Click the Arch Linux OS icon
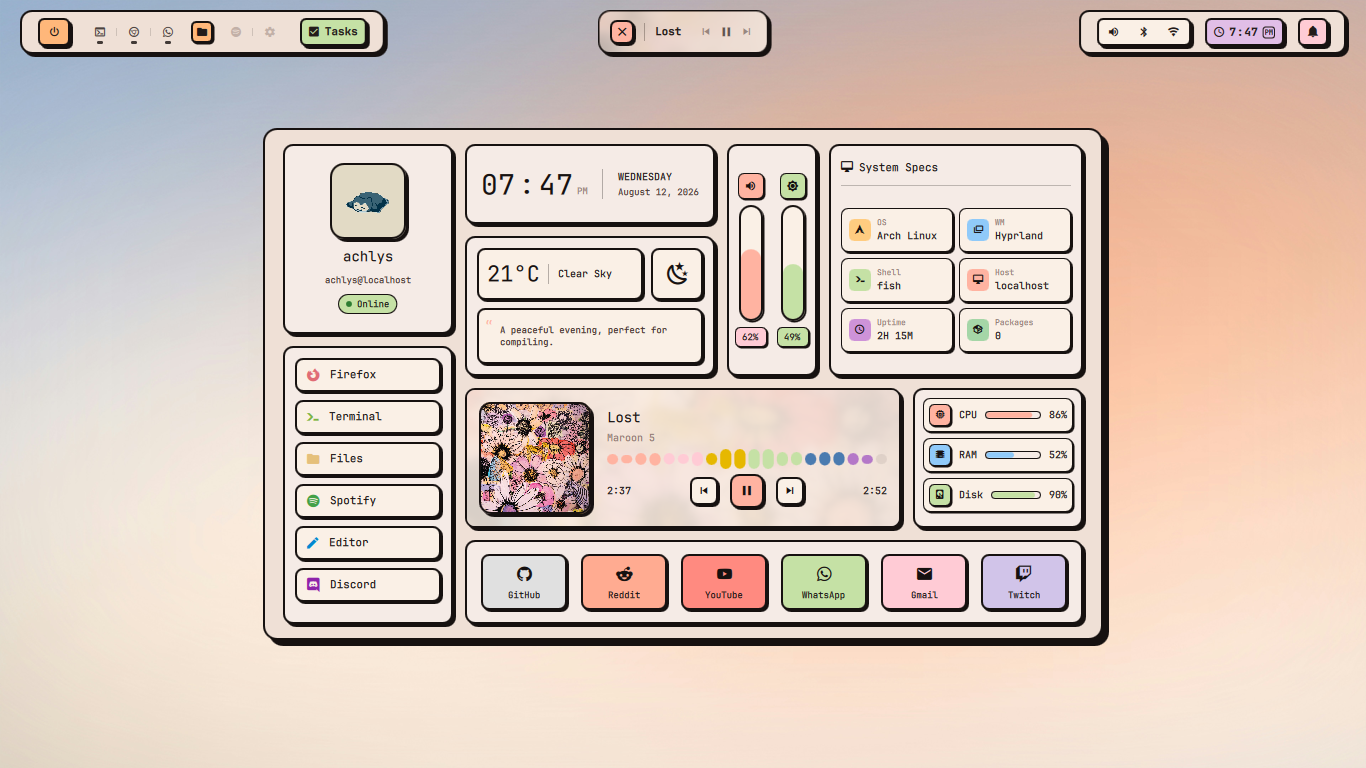 click(860, 230)
